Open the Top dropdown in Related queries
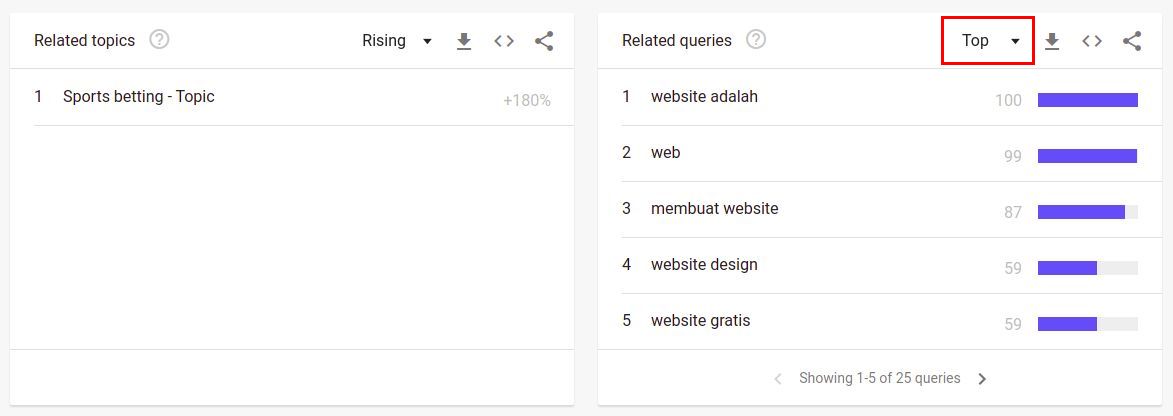1173x416 pixels. click(988, 41)
